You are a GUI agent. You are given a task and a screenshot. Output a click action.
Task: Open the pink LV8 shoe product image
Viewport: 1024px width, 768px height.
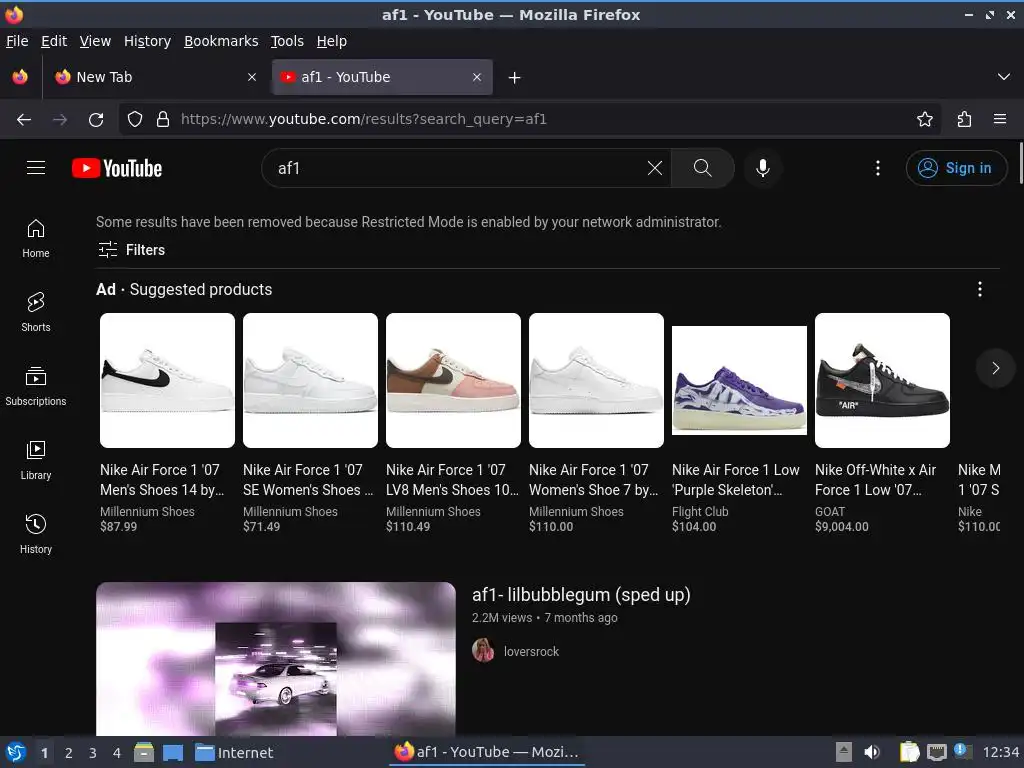(x=453, y=380)
